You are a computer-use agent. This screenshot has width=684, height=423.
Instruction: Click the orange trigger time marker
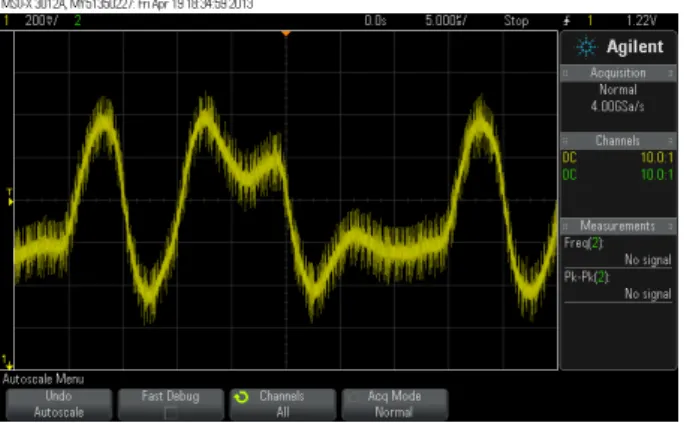coord(286,33)
